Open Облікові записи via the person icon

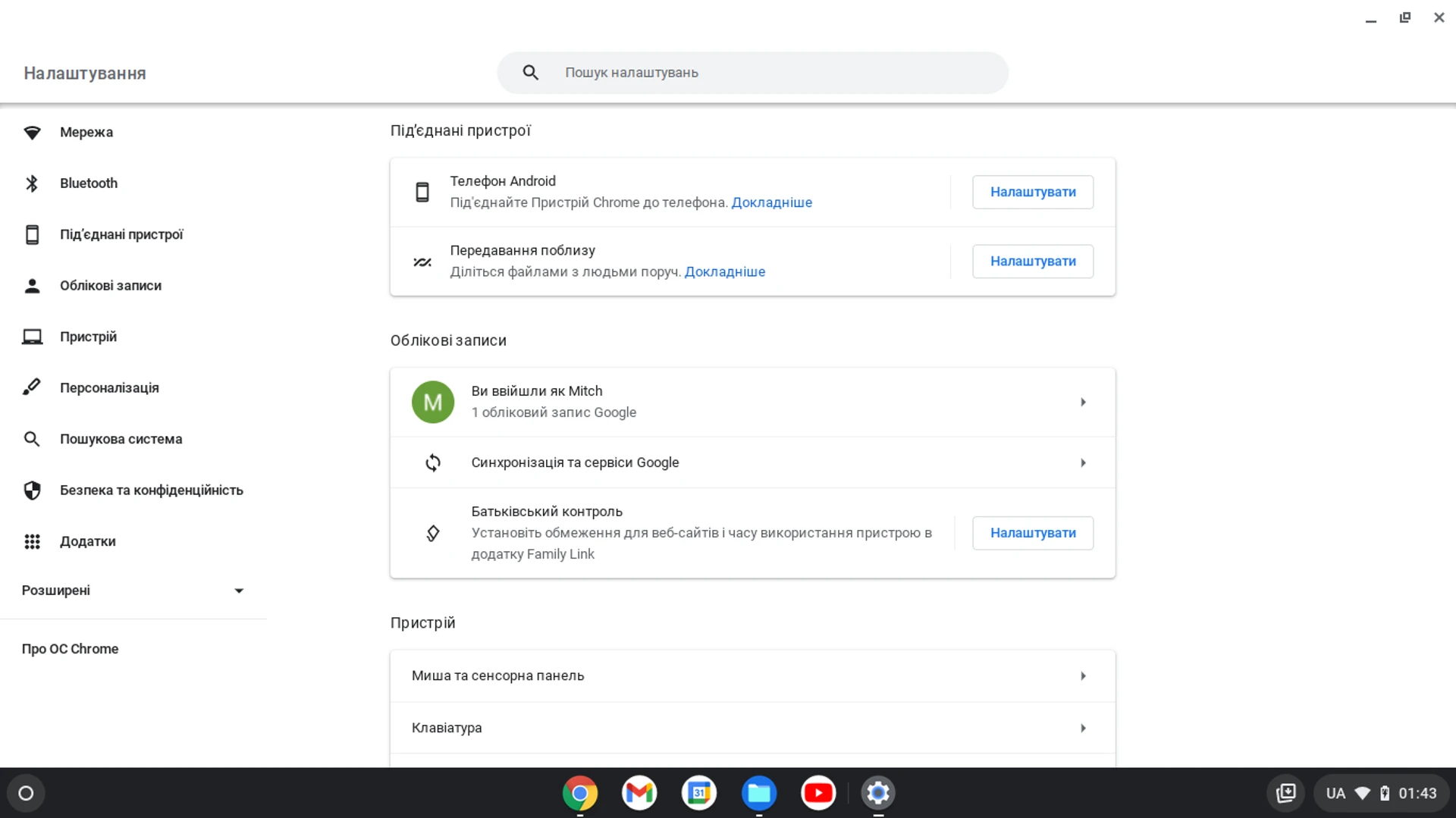tap(33, 286)
